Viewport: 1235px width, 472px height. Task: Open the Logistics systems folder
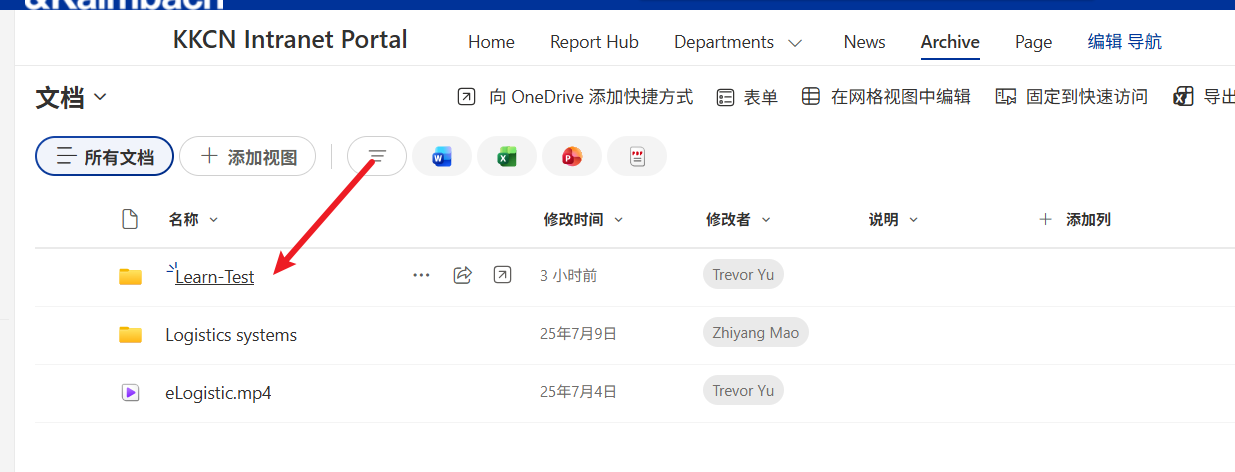(x=231, y=335)
